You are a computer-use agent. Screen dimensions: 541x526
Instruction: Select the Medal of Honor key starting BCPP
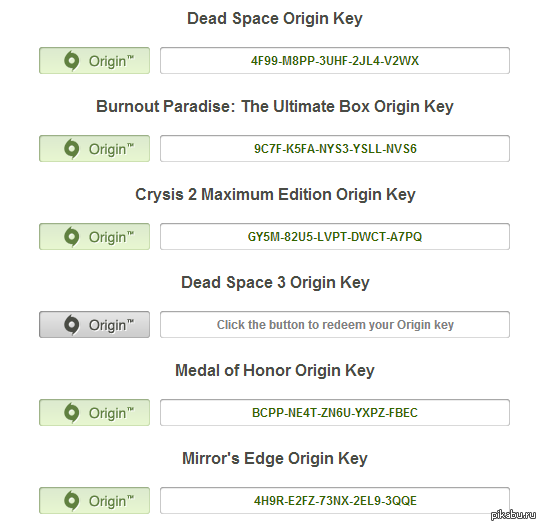[x=335, y=413]
